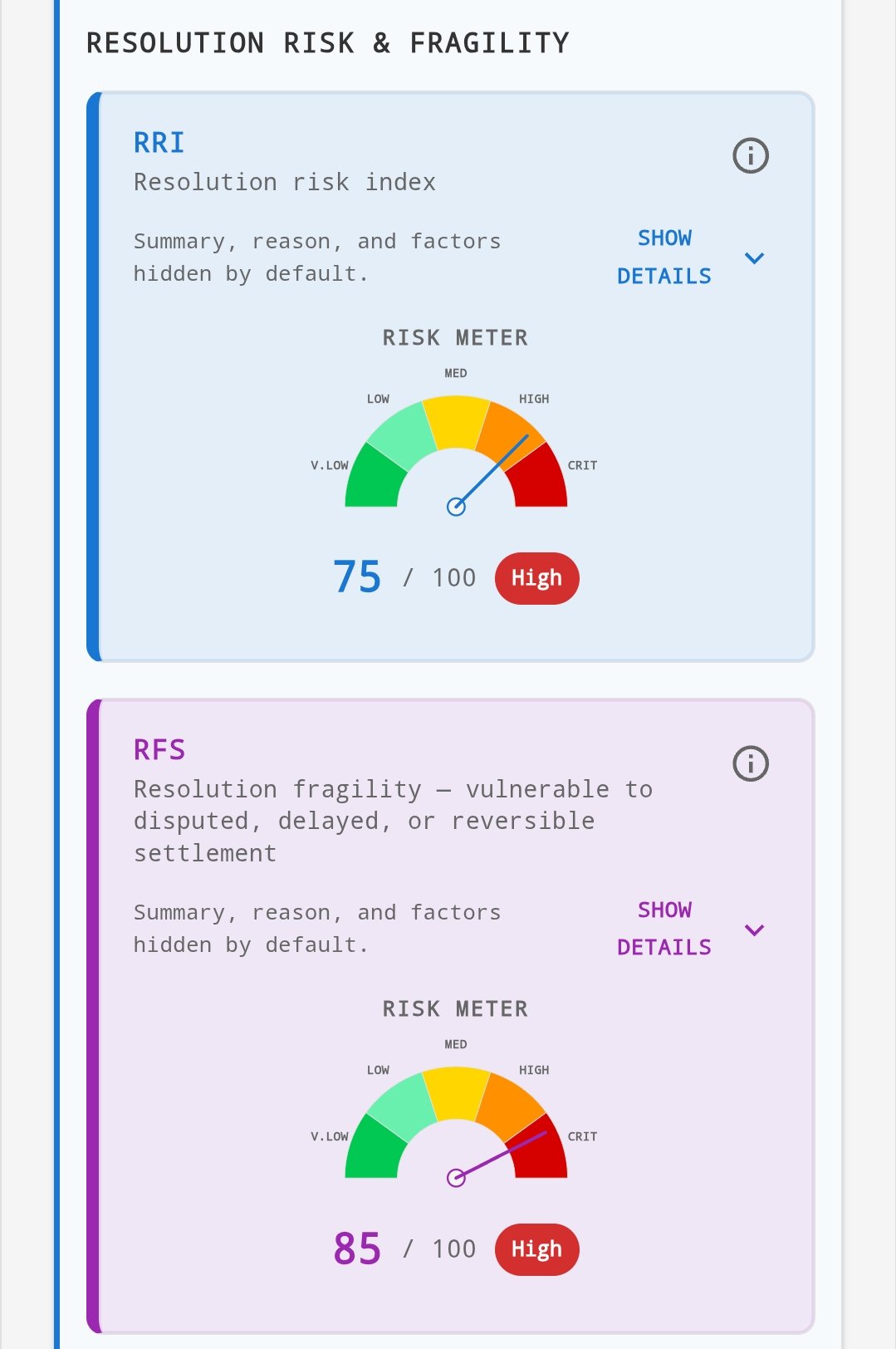Click the RFS info icon
Image resolution: width=896 pixels, height=1349 pixels.
(x=751, y=763)
